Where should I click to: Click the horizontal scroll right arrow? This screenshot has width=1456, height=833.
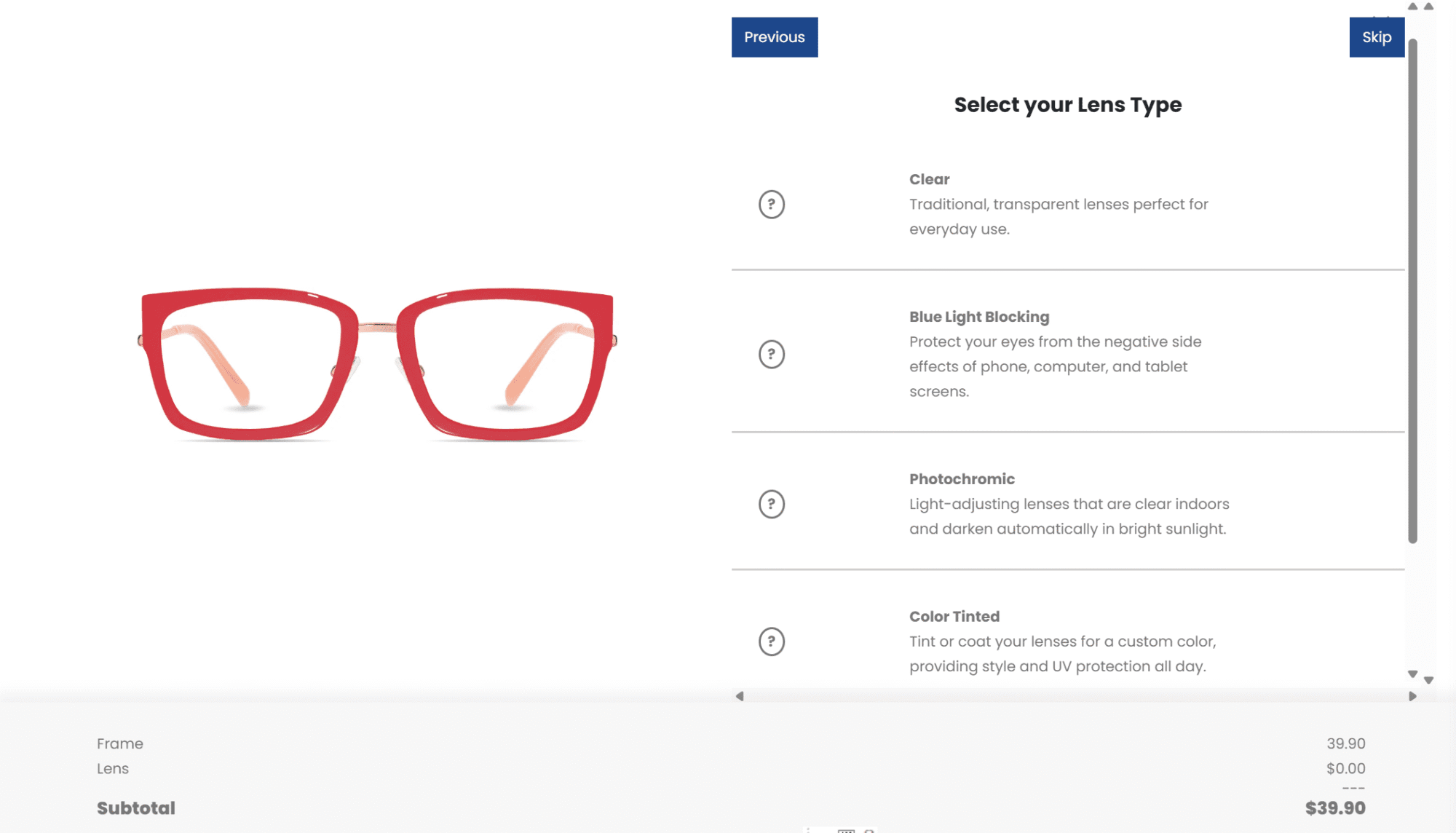coord(1412,696)
